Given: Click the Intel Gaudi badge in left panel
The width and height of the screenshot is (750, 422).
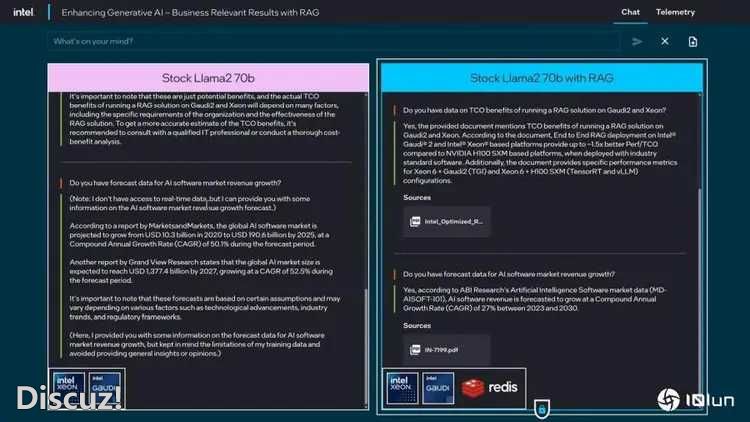Looking at the screenshot, I should click(105, 388).
